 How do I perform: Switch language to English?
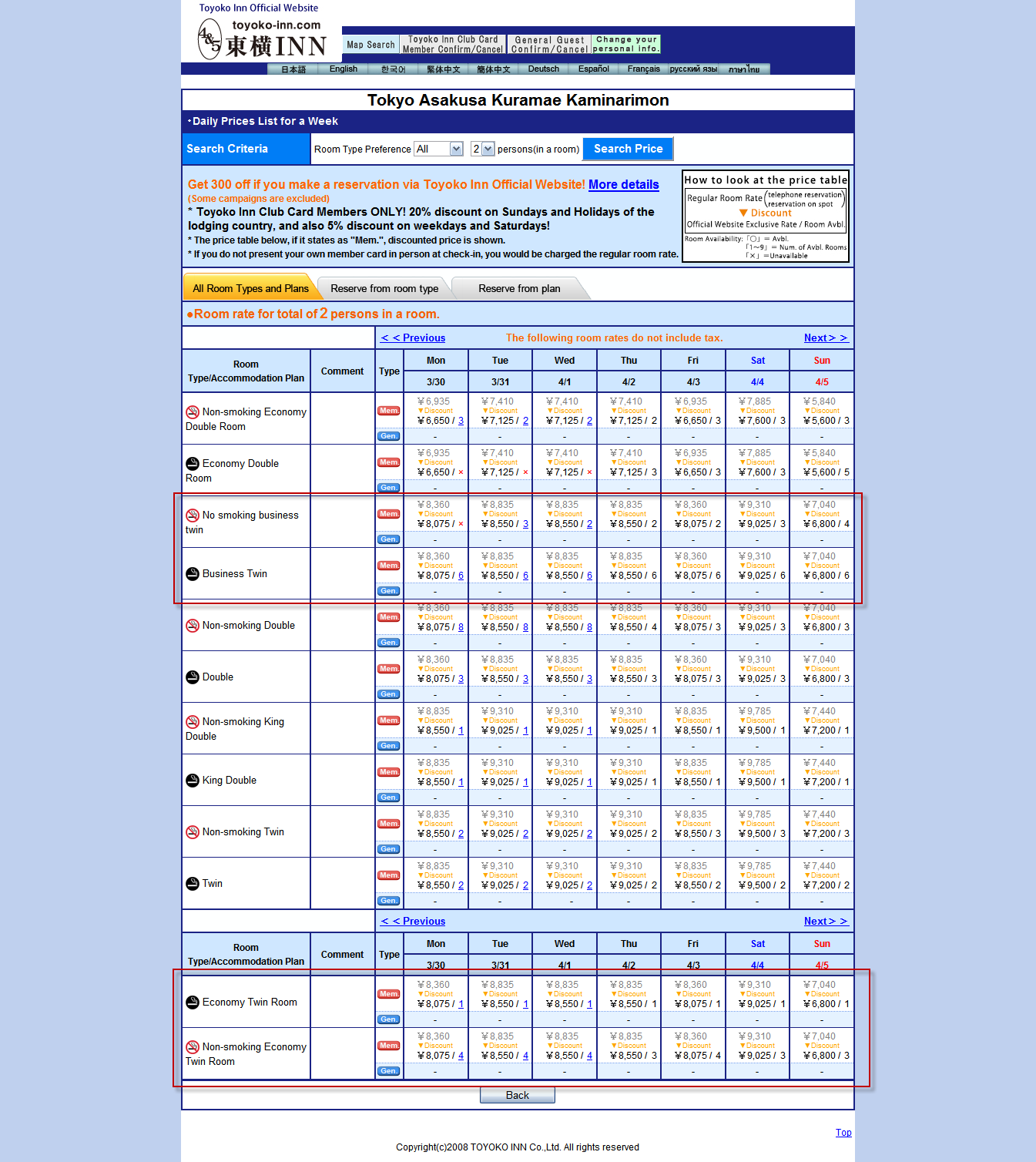(x=344, y=69)
